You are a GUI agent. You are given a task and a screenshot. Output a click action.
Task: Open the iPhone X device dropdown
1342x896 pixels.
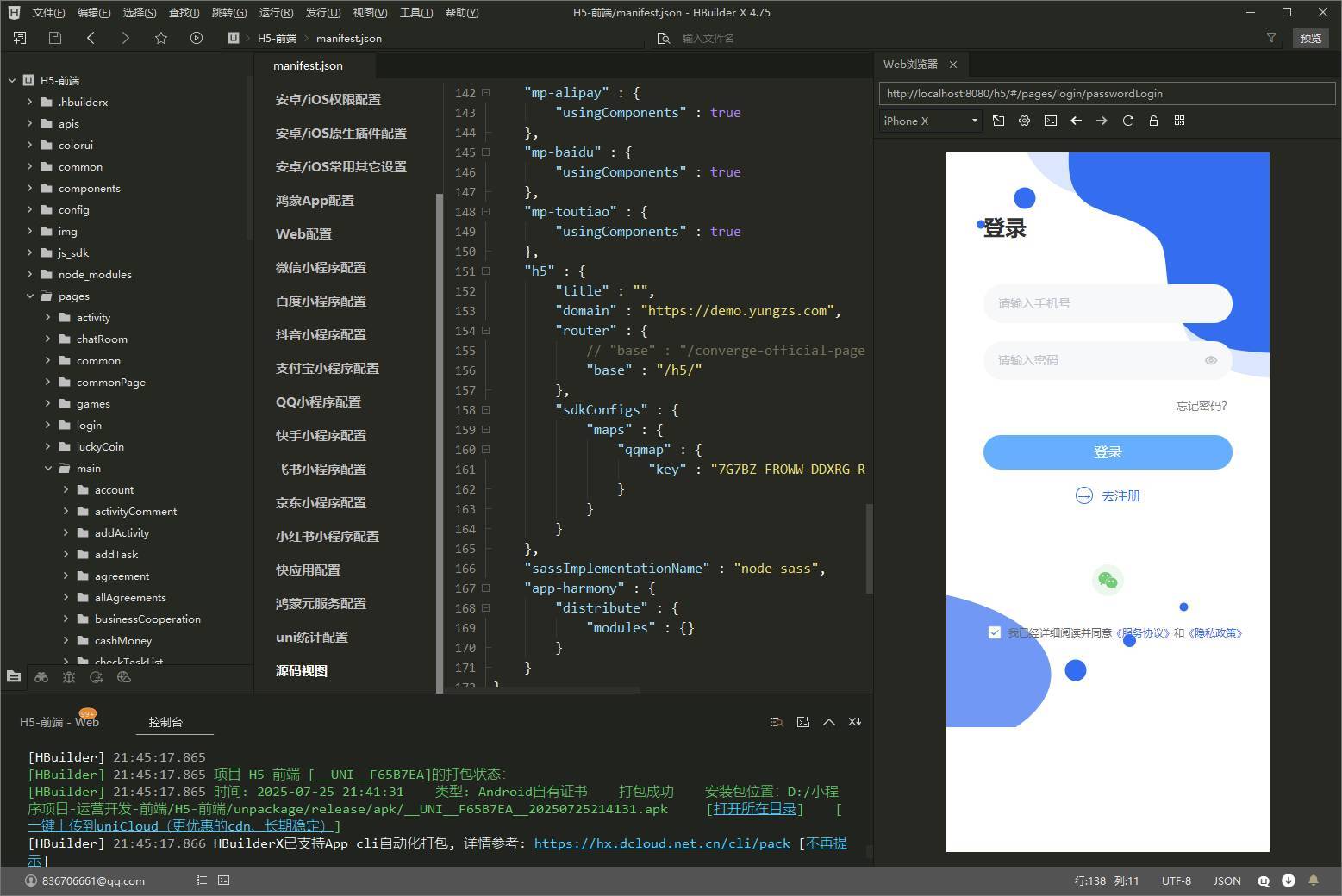(x=931, y=121)
